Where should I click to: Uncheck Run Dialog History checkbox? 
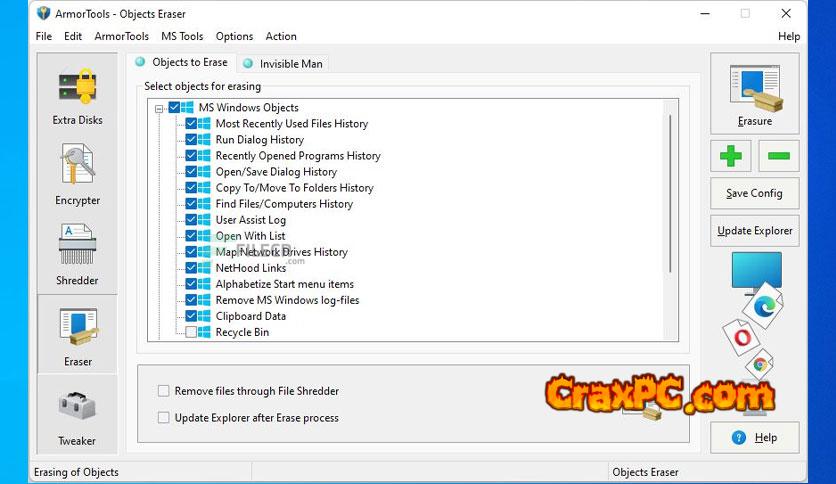191,140
